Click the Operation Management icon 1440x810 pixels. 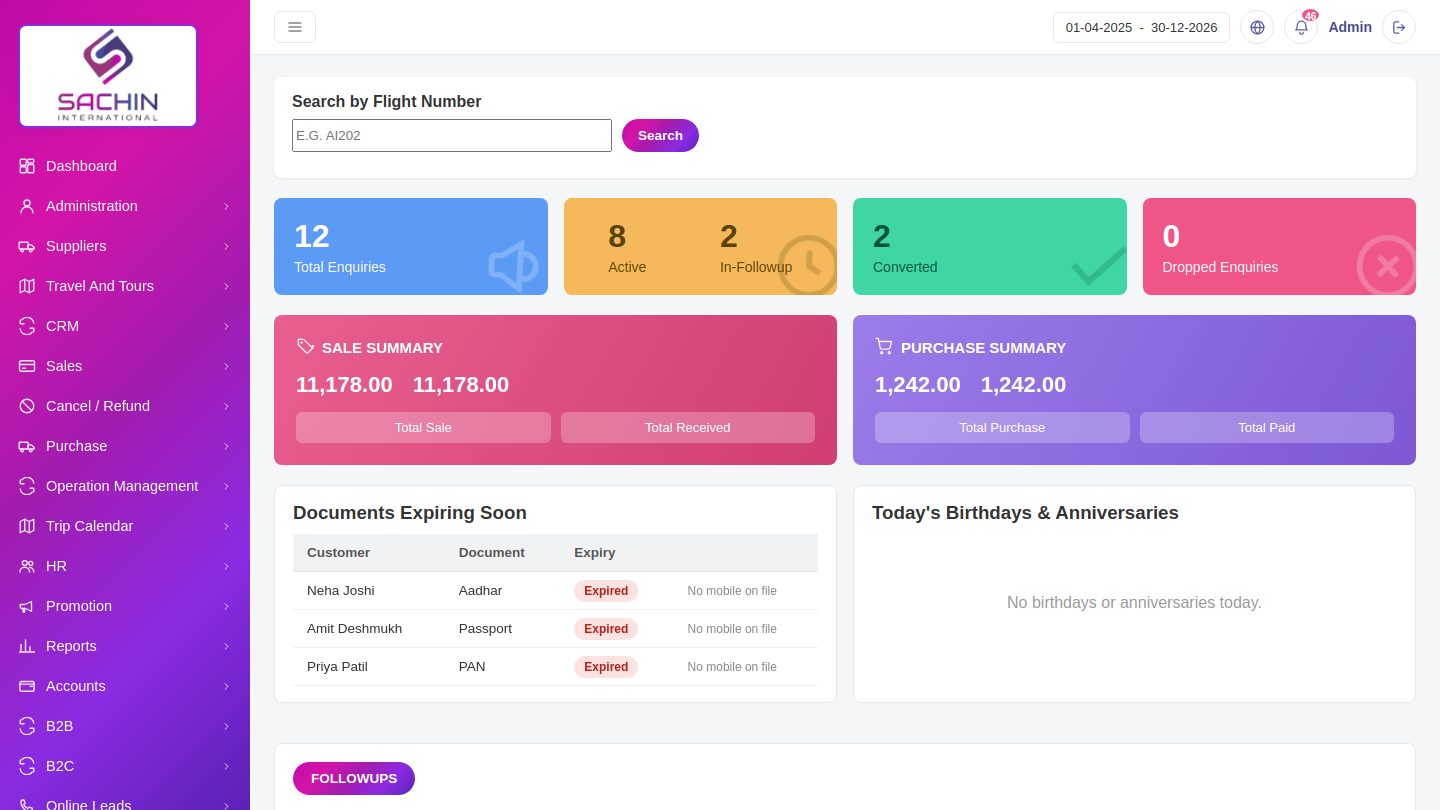[x=27, y=486]
